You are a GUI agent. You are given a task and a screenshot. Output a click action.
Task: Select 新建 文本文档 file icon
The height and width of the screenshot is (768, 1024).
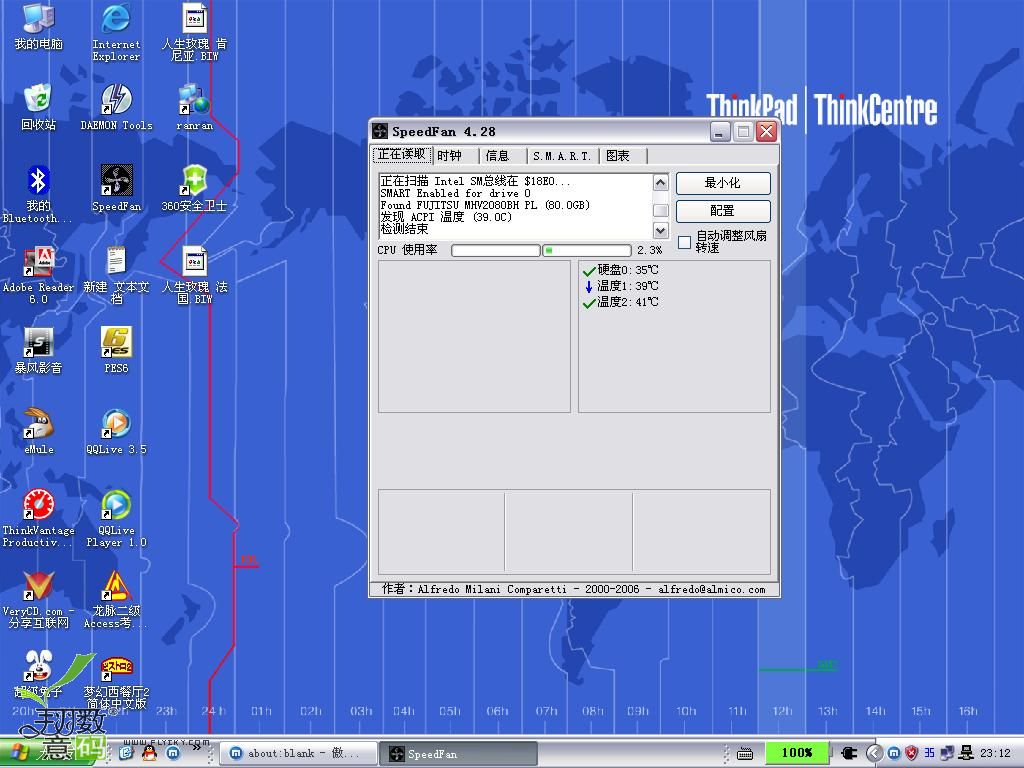[116, 275]
